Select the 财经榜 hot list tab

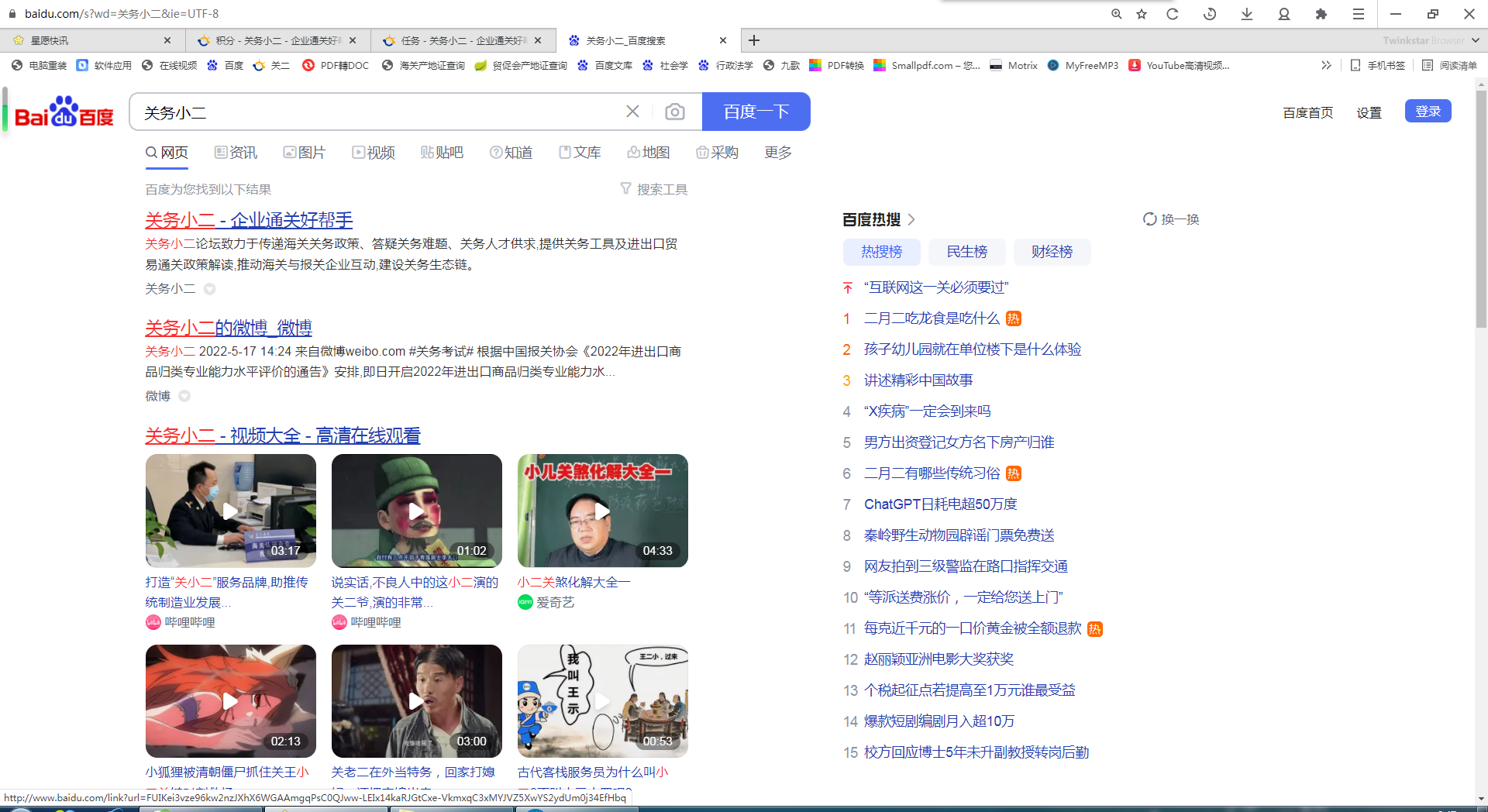[x=1052, y=252]
